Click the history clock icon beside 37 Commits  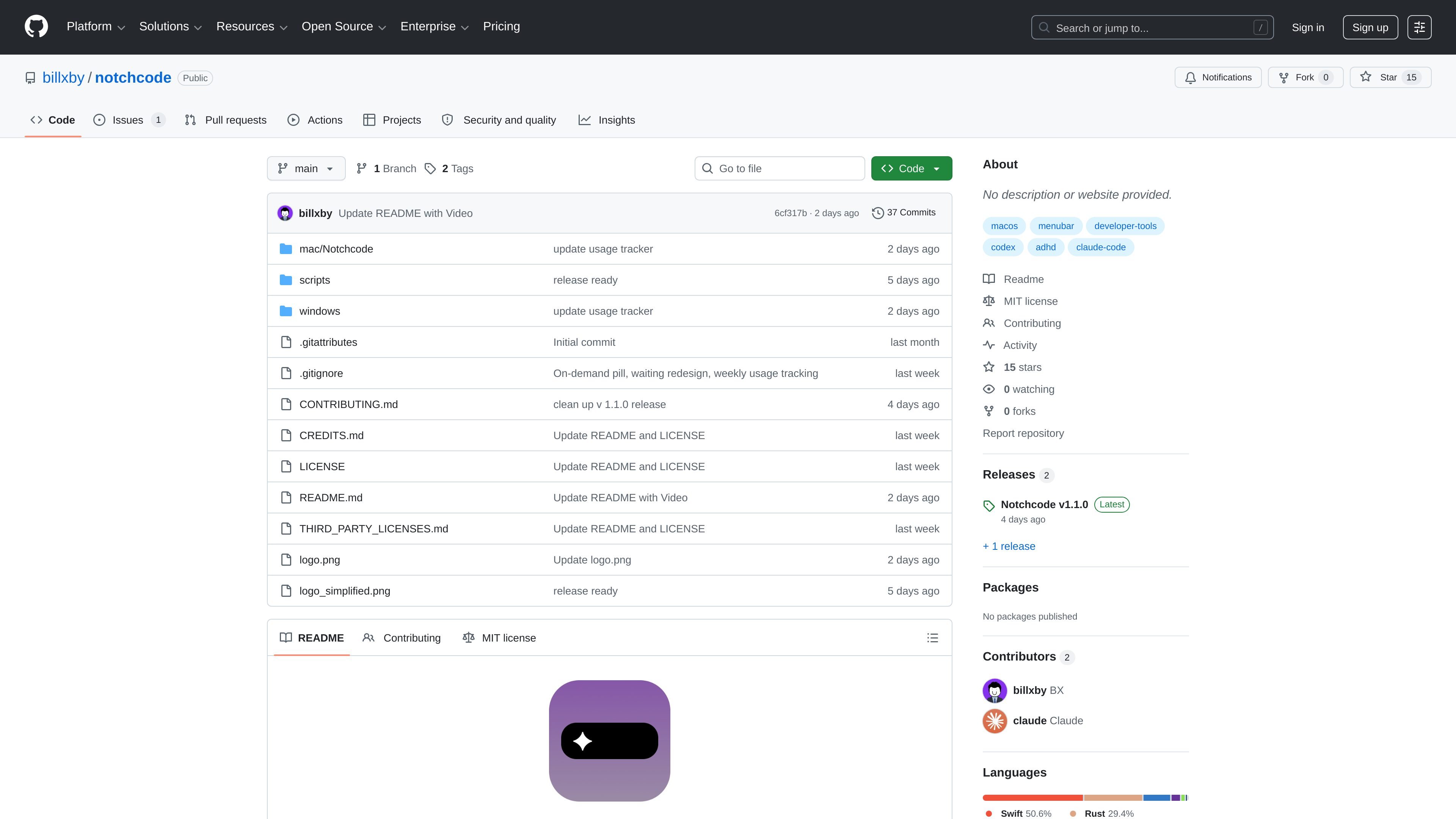[878, 213]
